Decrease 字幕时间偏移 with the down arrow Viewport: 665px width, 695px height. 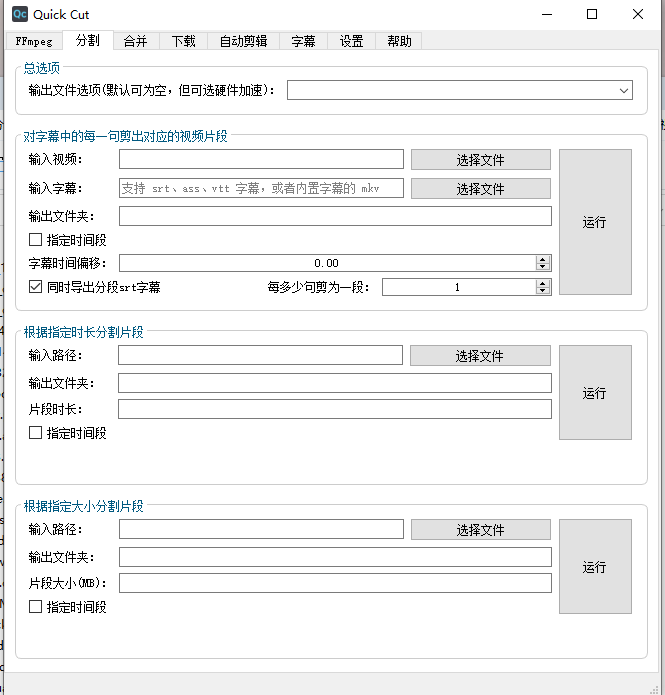point(543,267)
